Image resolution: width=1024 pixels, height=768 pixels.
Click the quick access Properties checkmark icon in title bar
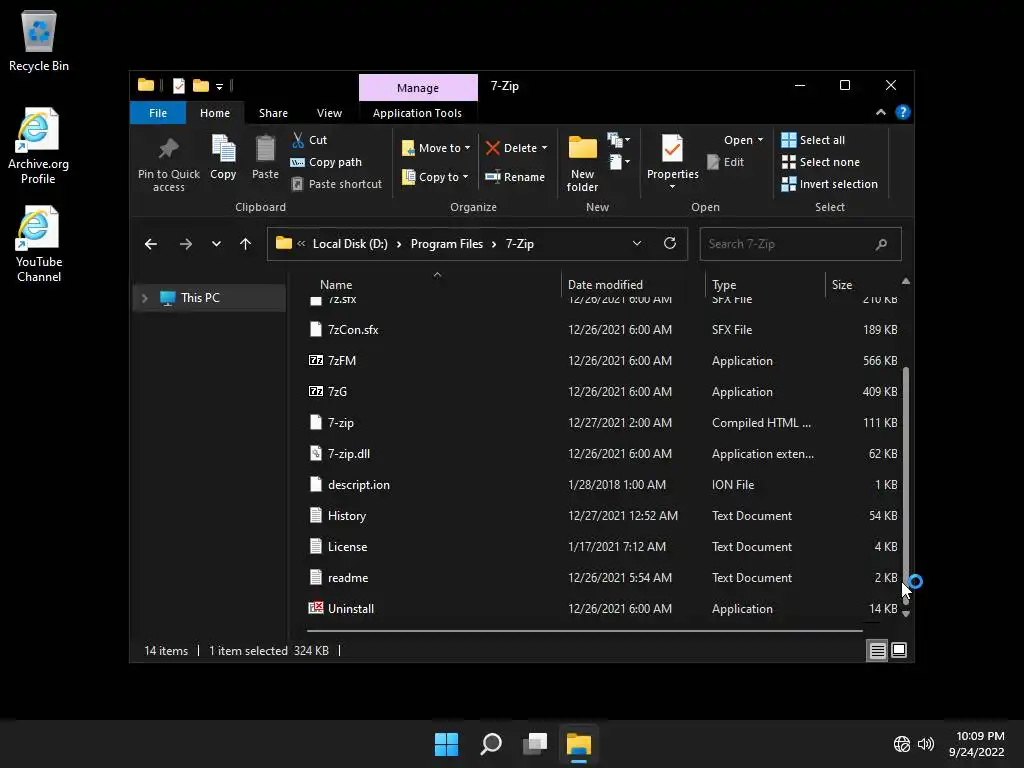pos(178,86)
